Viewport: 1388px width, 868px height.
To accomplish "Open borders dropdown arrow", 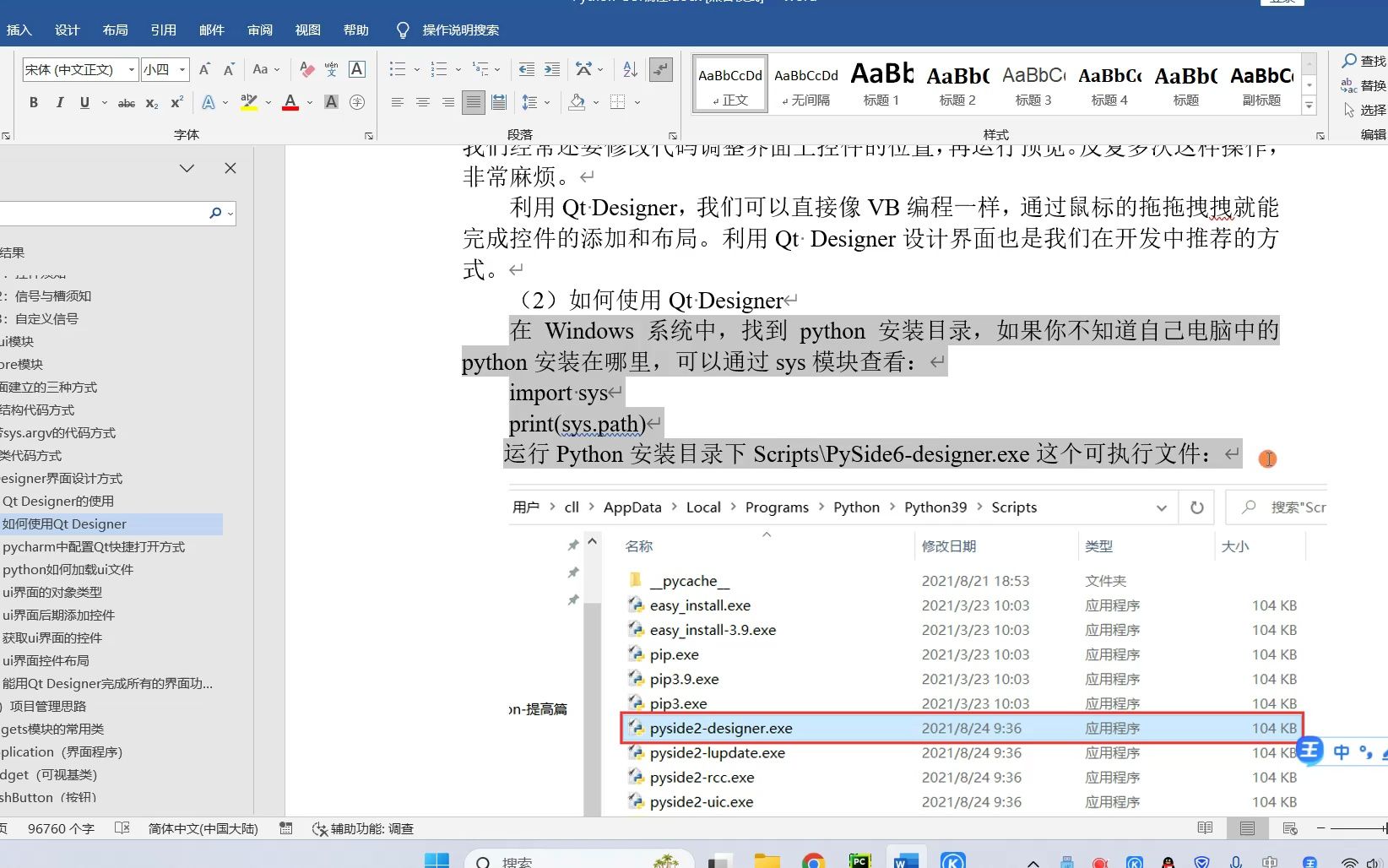I will (x=637, y=103).
